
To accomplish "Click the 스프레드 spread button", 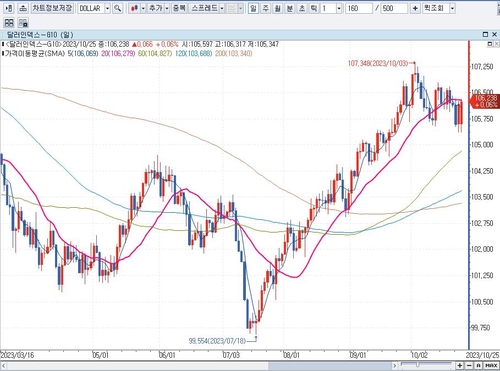I will point(204,8).
